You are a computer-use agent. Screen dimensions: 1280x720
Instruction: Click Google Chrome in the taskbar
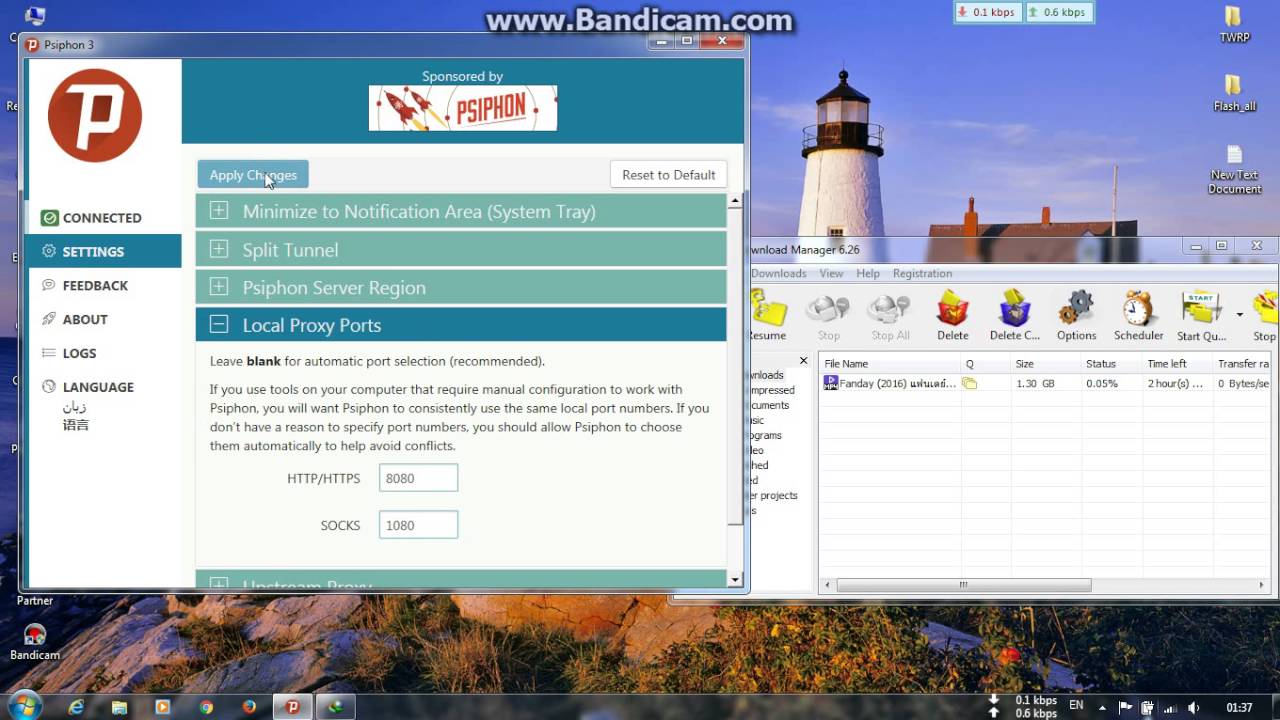[x=206, y=707]
